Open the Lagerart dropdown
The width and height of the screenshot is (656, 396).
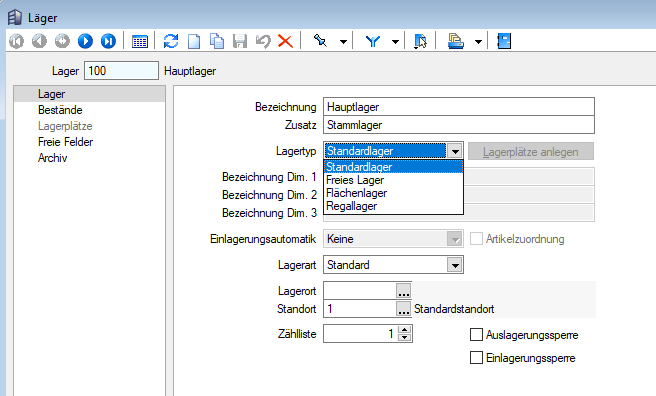point(455,265)
